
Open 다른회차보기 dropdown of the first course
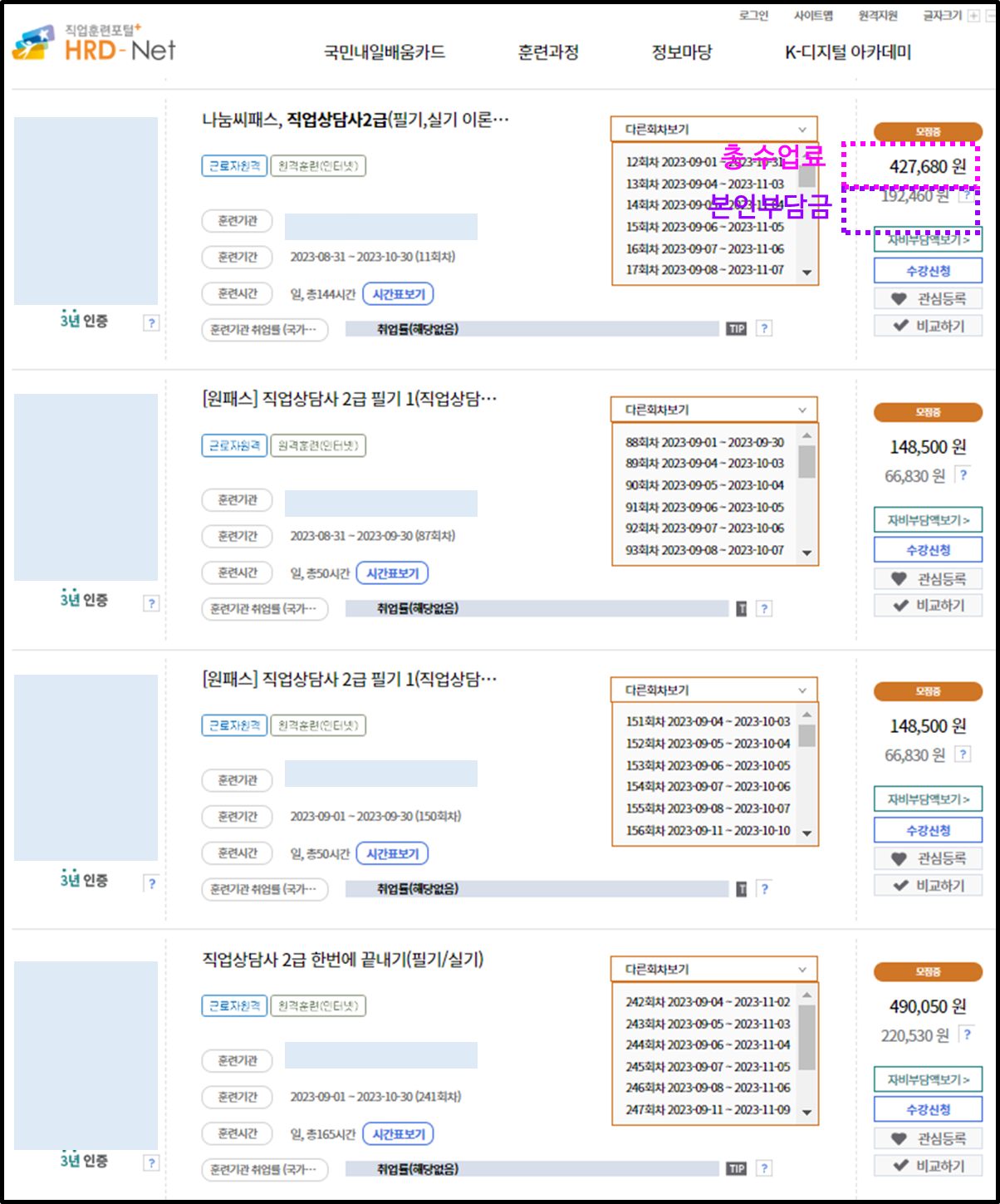(x=714, y=129)
